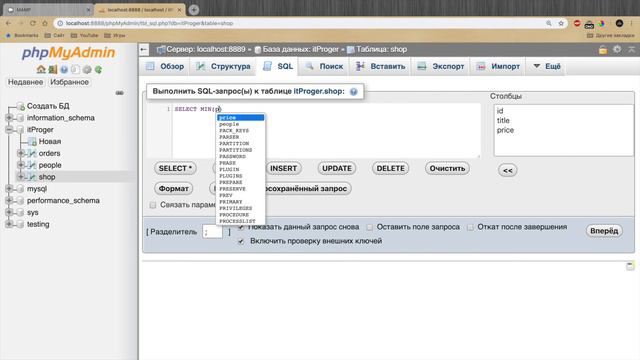Bookmark page with the star icon
640x360 pixels.
tap(561, 23)
